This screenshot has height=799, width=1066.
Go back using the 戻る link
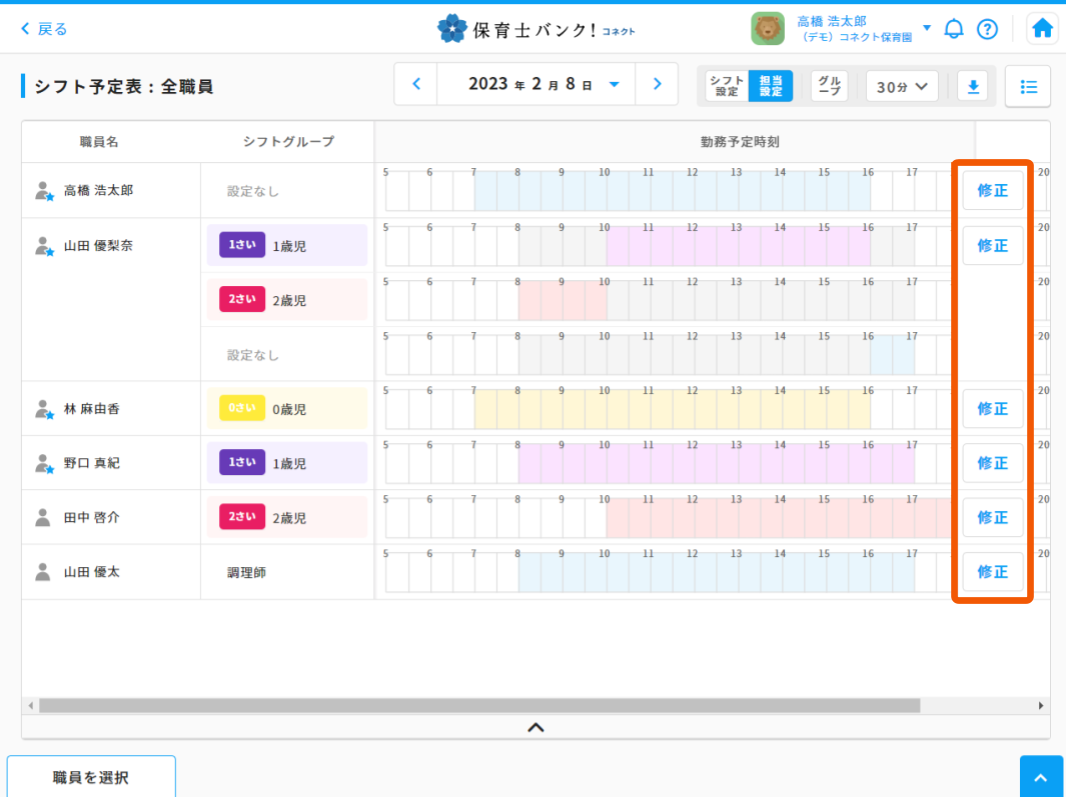45,29
